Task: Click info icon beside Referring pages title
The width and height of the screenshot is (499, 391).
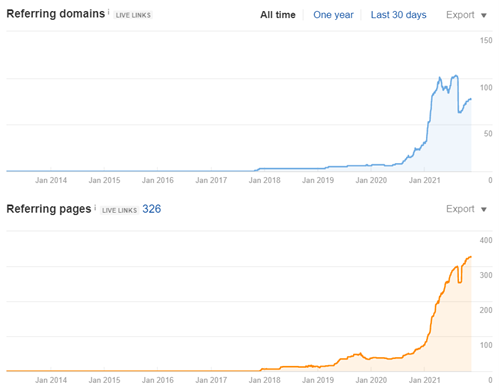Action: pos(95,208)
